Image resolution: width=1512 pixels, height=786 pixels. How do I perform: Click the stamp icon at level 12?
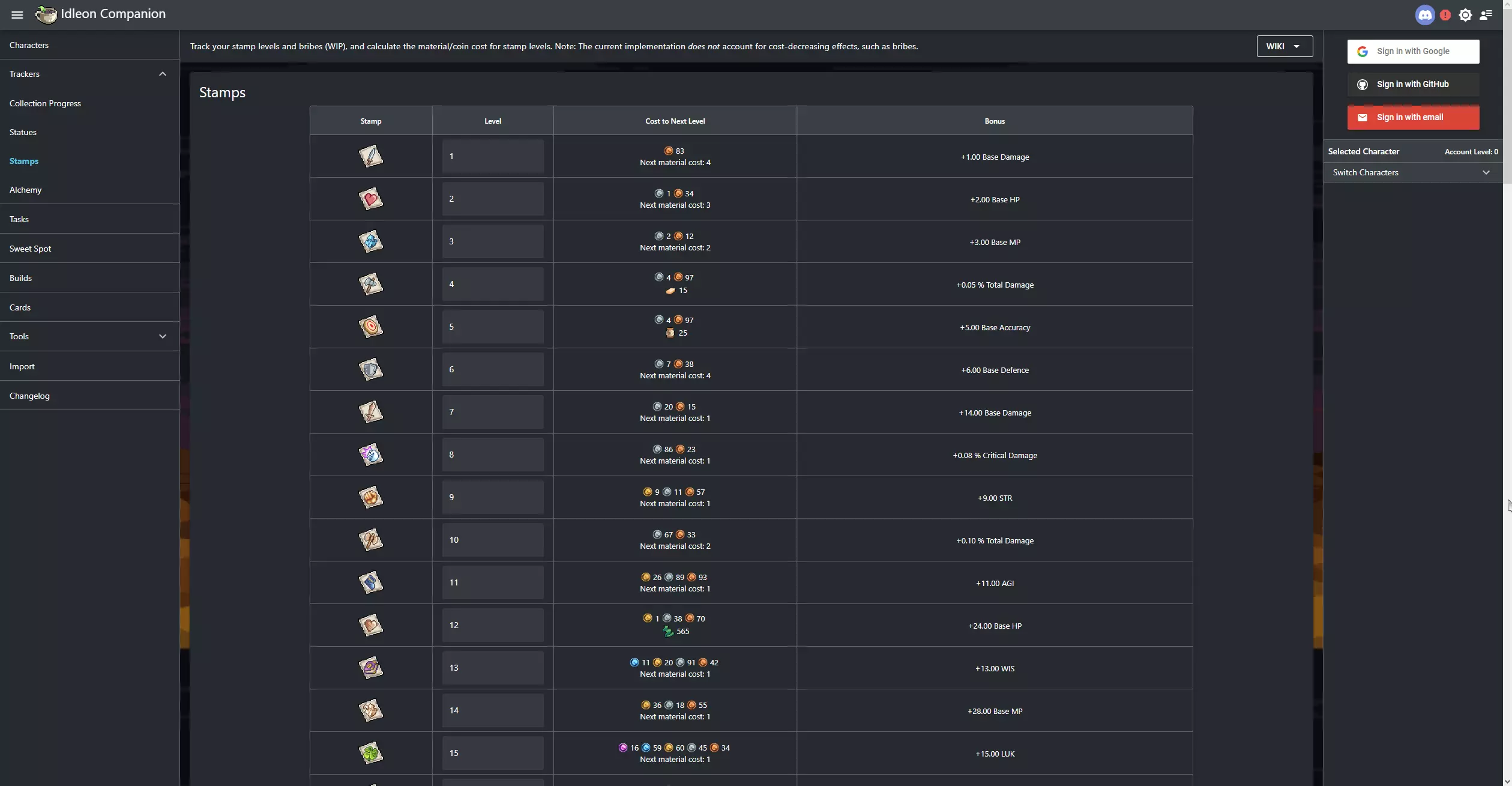click(x=370, y=625)
